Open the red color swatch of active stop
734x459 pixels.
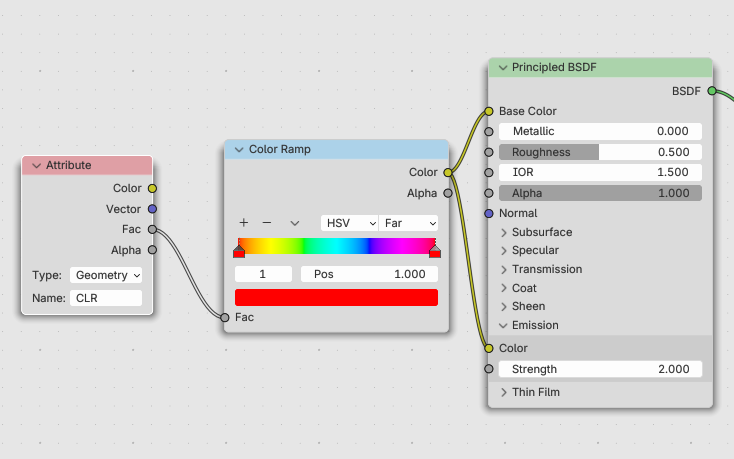coord(337,298)
